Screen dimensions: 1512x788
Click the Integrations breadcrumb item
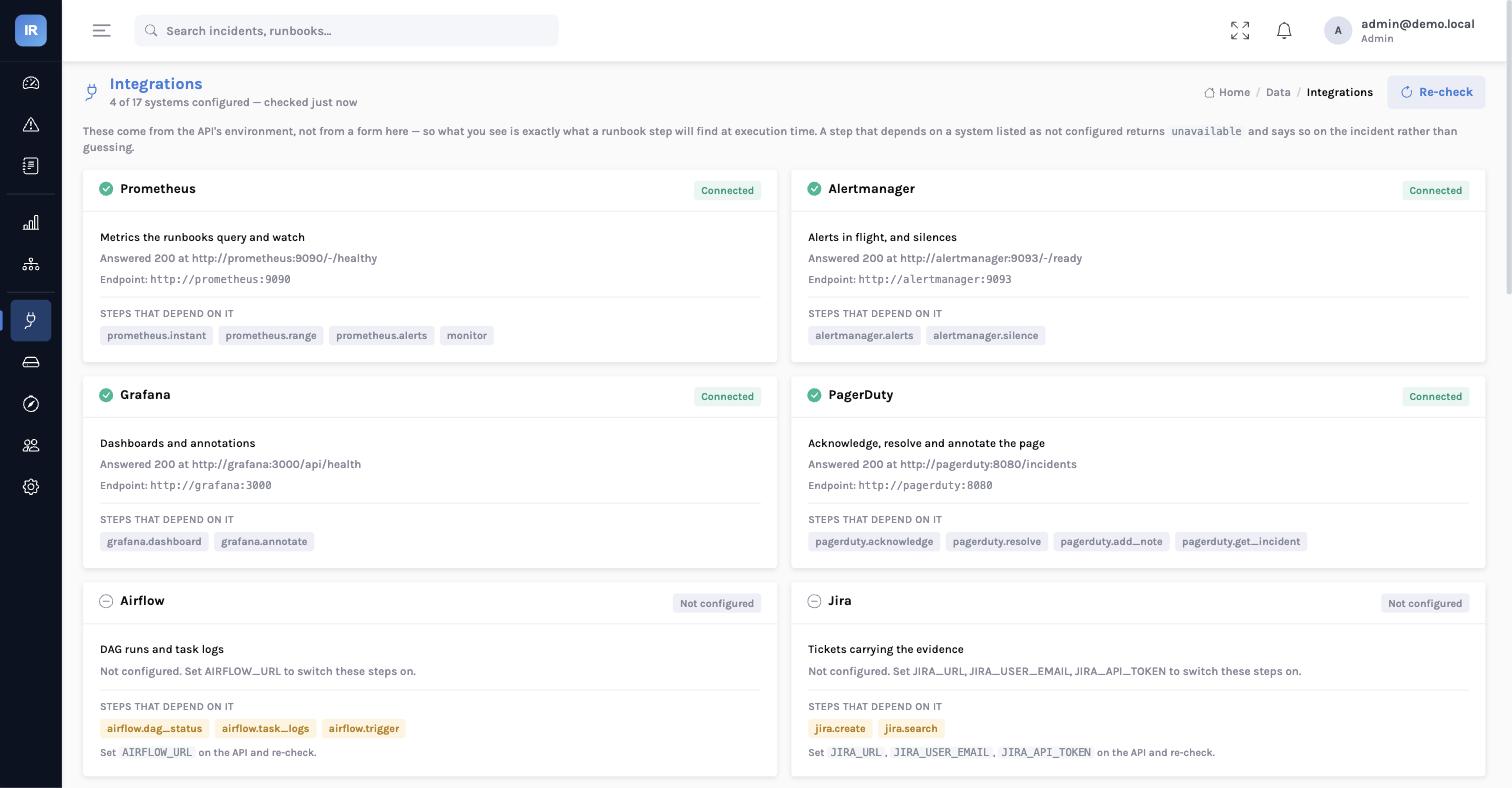pos(1340,92)
